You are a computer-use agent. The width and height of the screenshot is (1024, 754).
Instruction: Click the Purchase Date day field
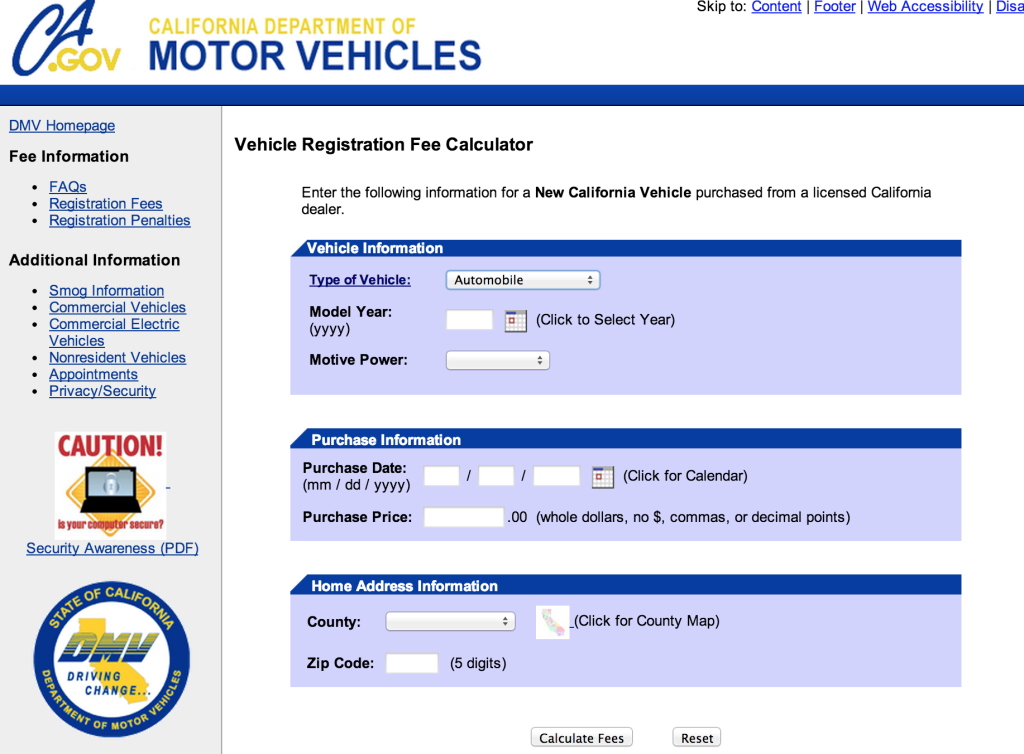(496, 476)
